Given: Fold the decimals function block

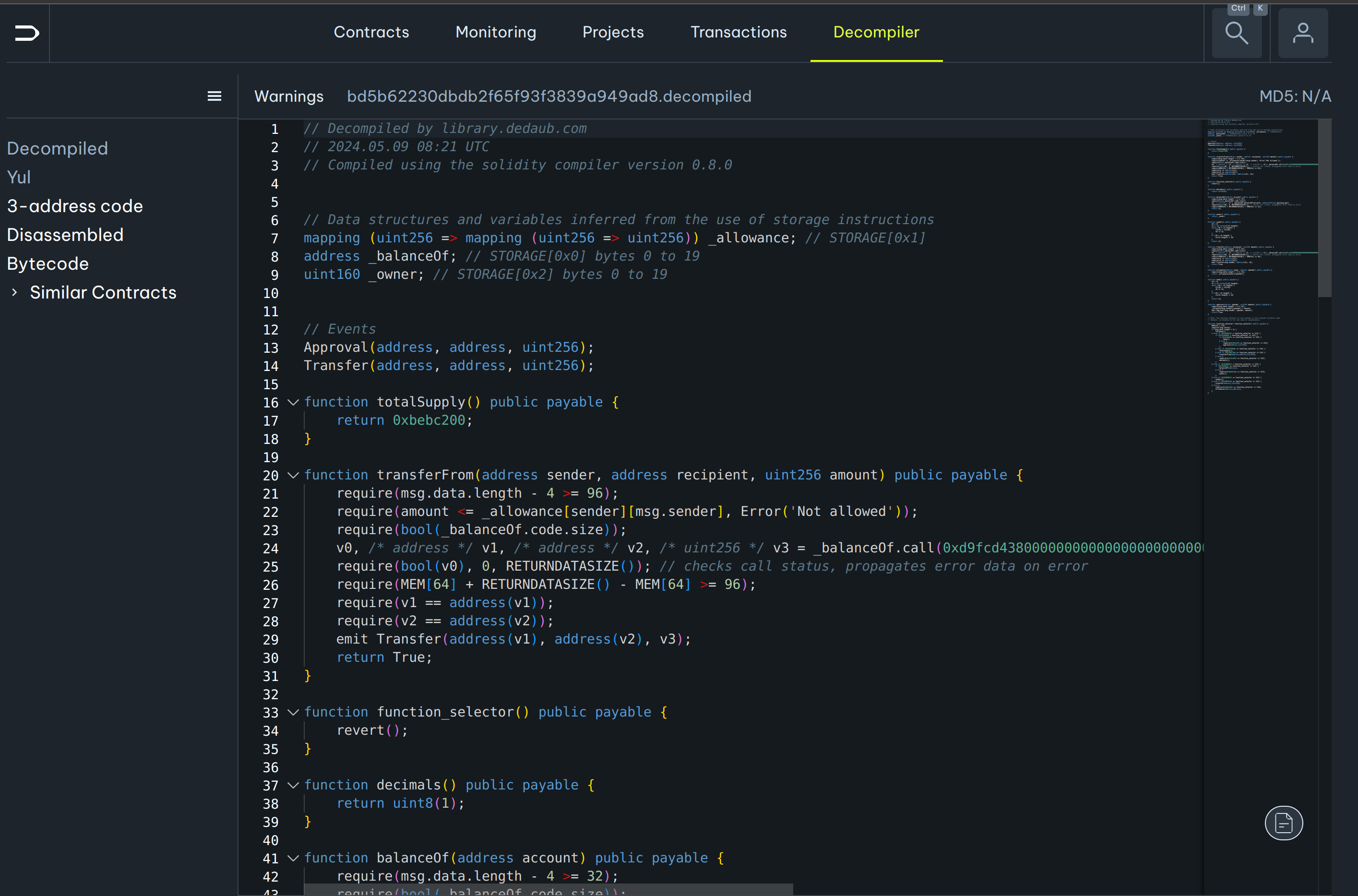Looking at the screenshot, I should [293, 785].
